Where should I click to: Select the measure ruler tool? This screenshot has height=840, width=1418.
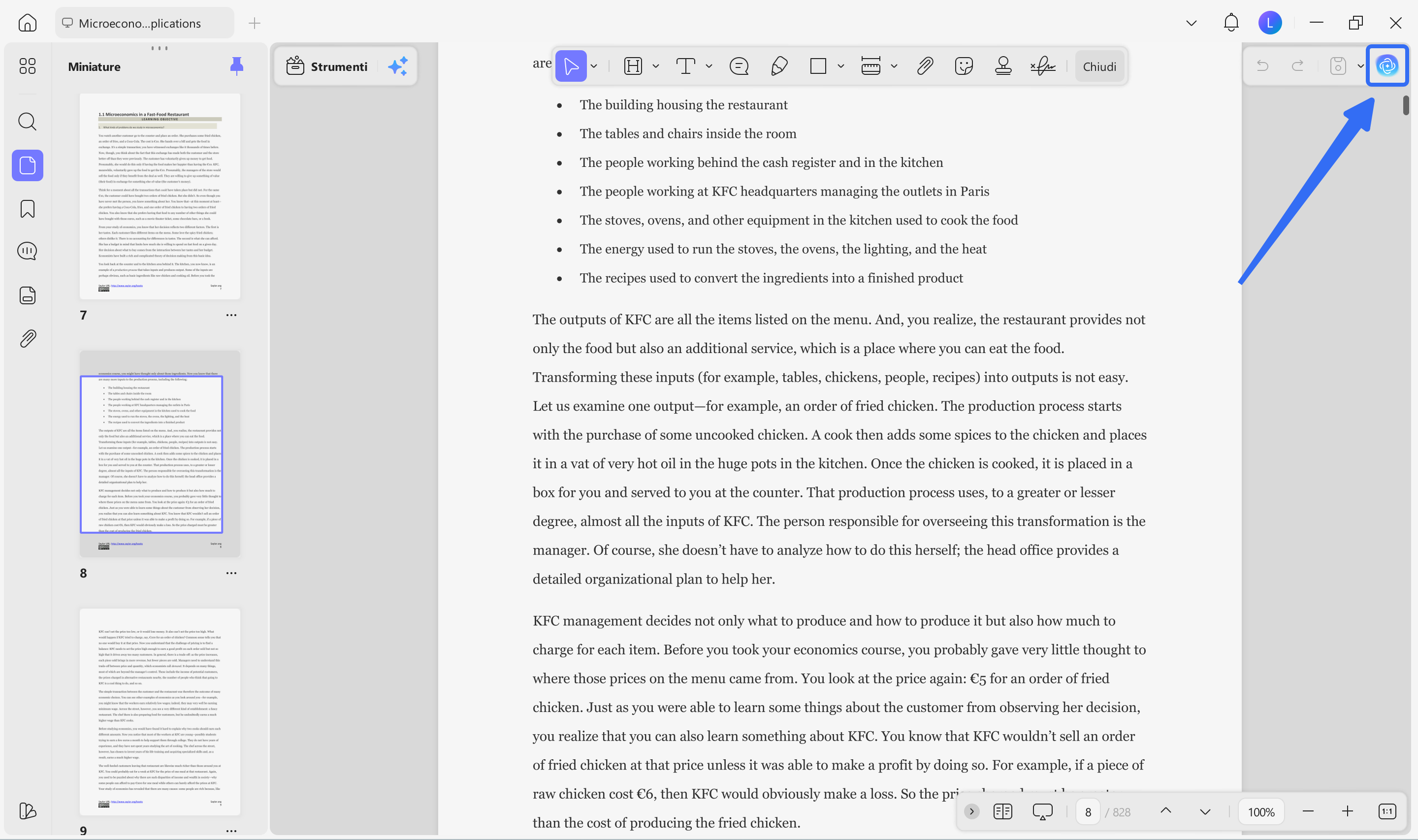(871, 66)
